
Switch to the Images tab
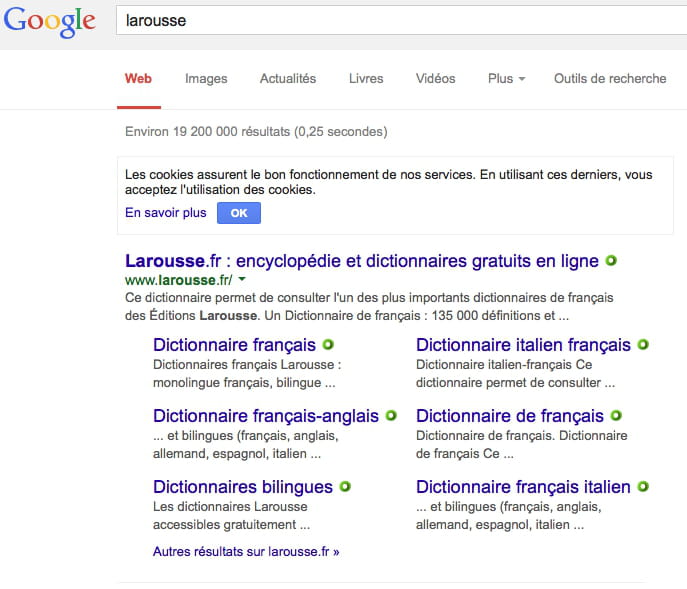point(206,79)
